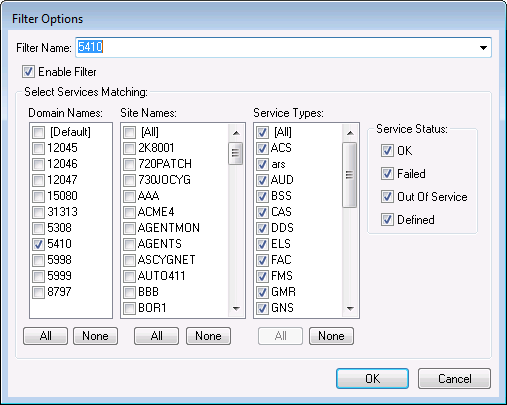Click None button under Site Names
This screenshot has width=507, height=405.
click(208, 336)
